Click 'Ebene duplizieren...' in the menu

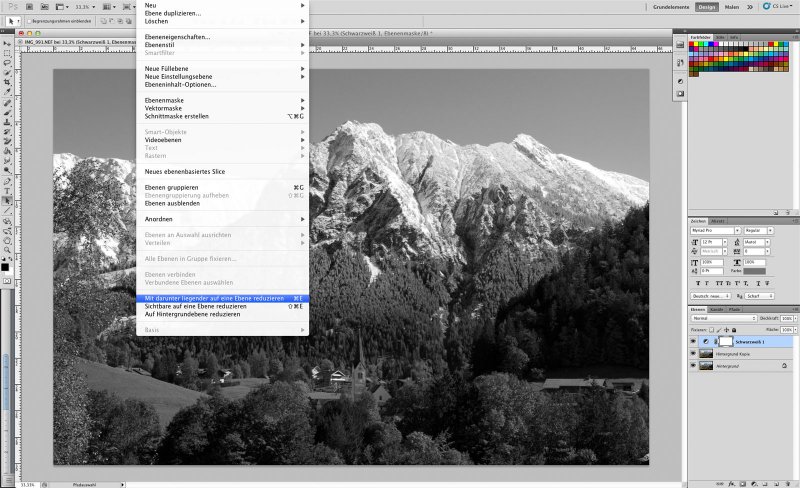pos(173,13)
